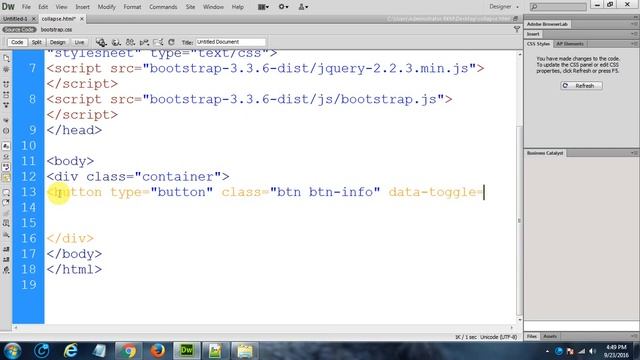
Task: Click Select Parent Tag icon
Action: [x=6, y=120]
